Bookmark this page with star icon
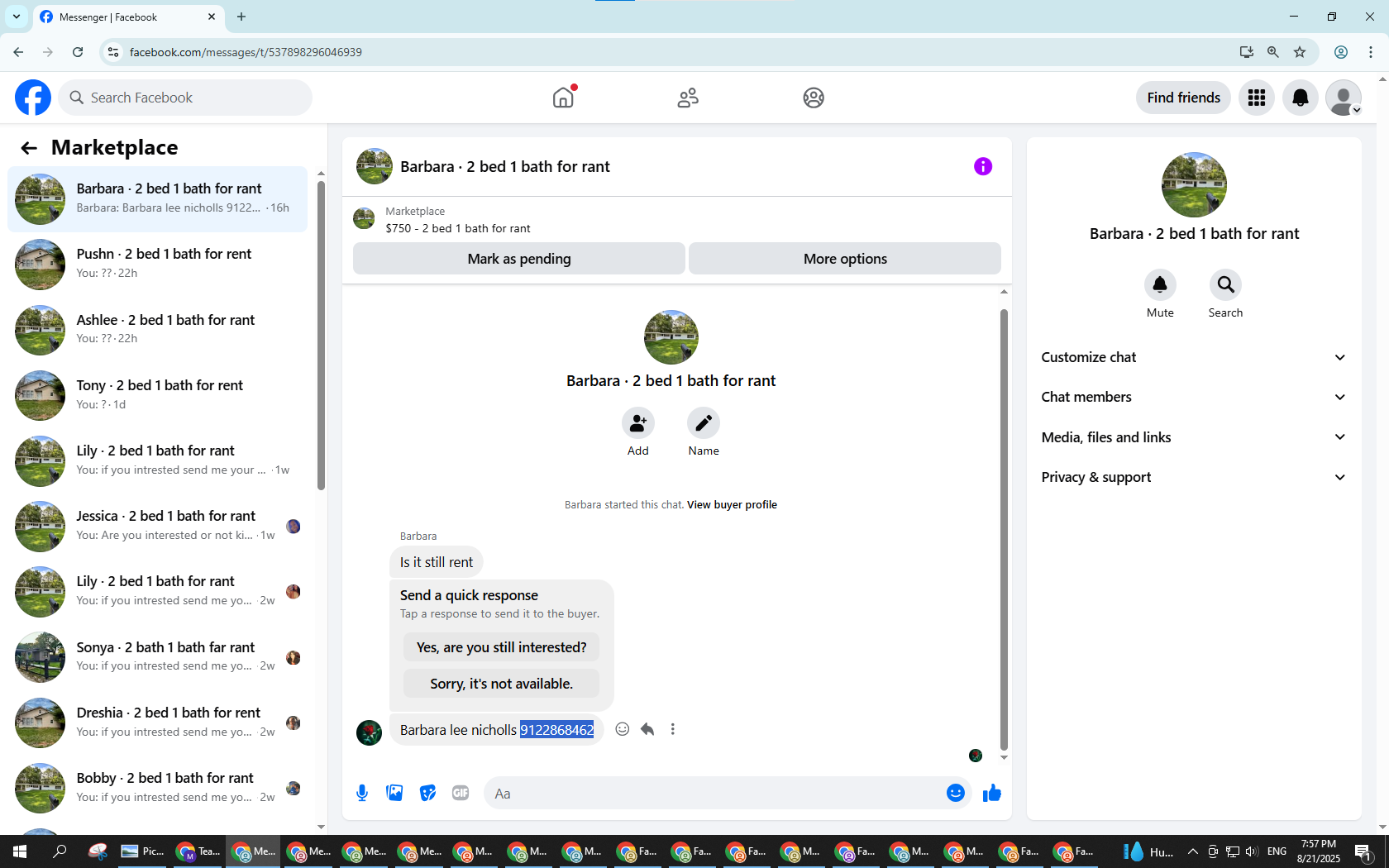1389x868 pixels. [1300, 52]
